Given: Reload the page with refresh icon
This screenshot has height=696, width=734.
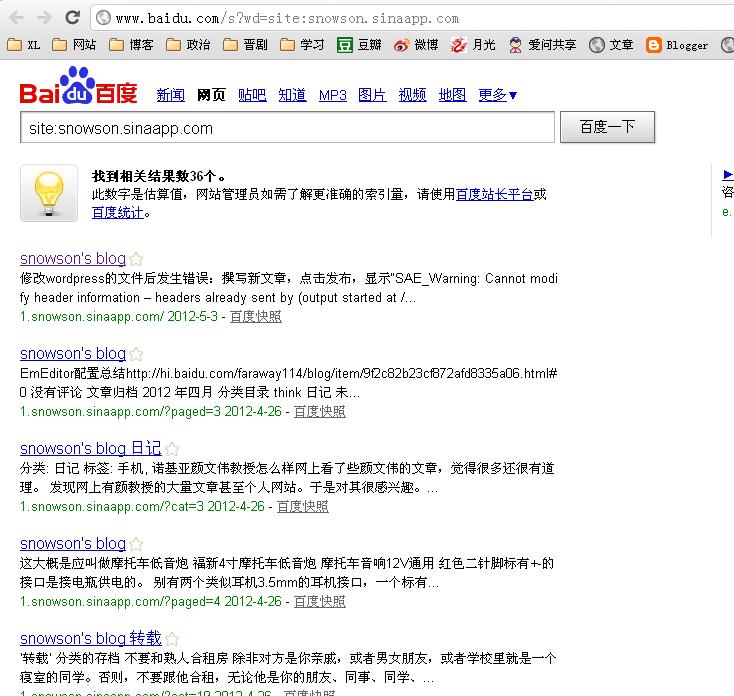Looking at the screenshot, I should 73,17.
